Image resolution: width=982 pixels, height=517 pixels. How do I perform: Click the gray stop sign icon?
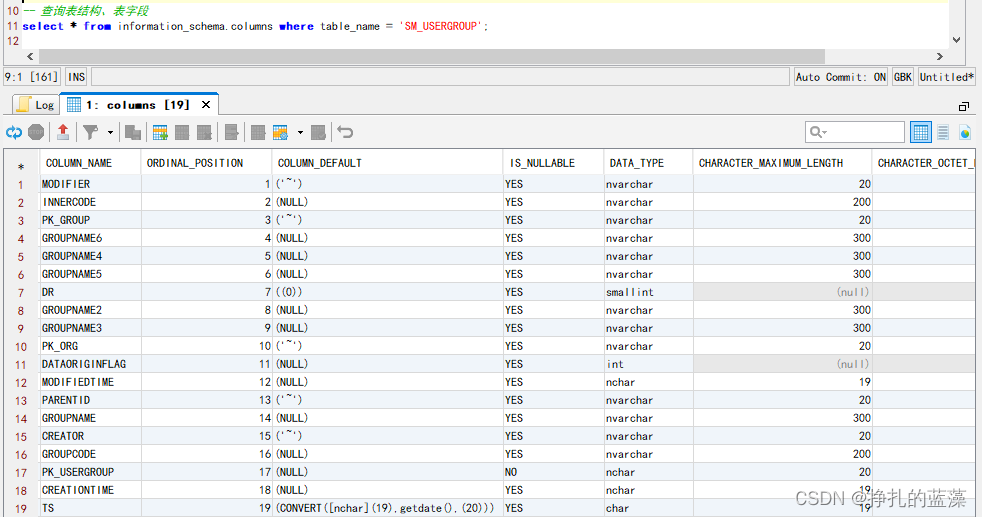pyautogui.click(x=36, y=132)
